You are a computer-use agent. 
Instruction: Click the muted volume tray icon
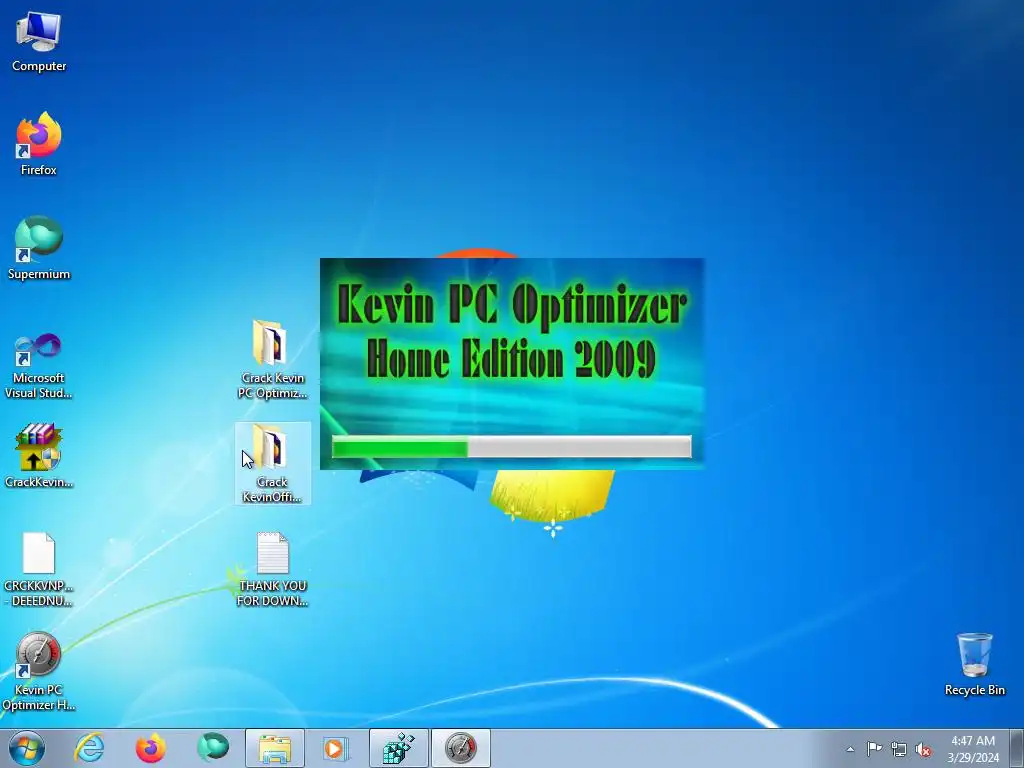point(923,749)
